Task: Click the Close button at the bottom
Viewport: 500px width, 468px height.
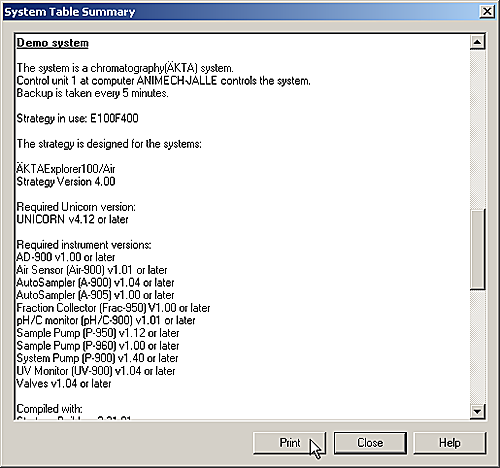Action: tap(370, 443)
